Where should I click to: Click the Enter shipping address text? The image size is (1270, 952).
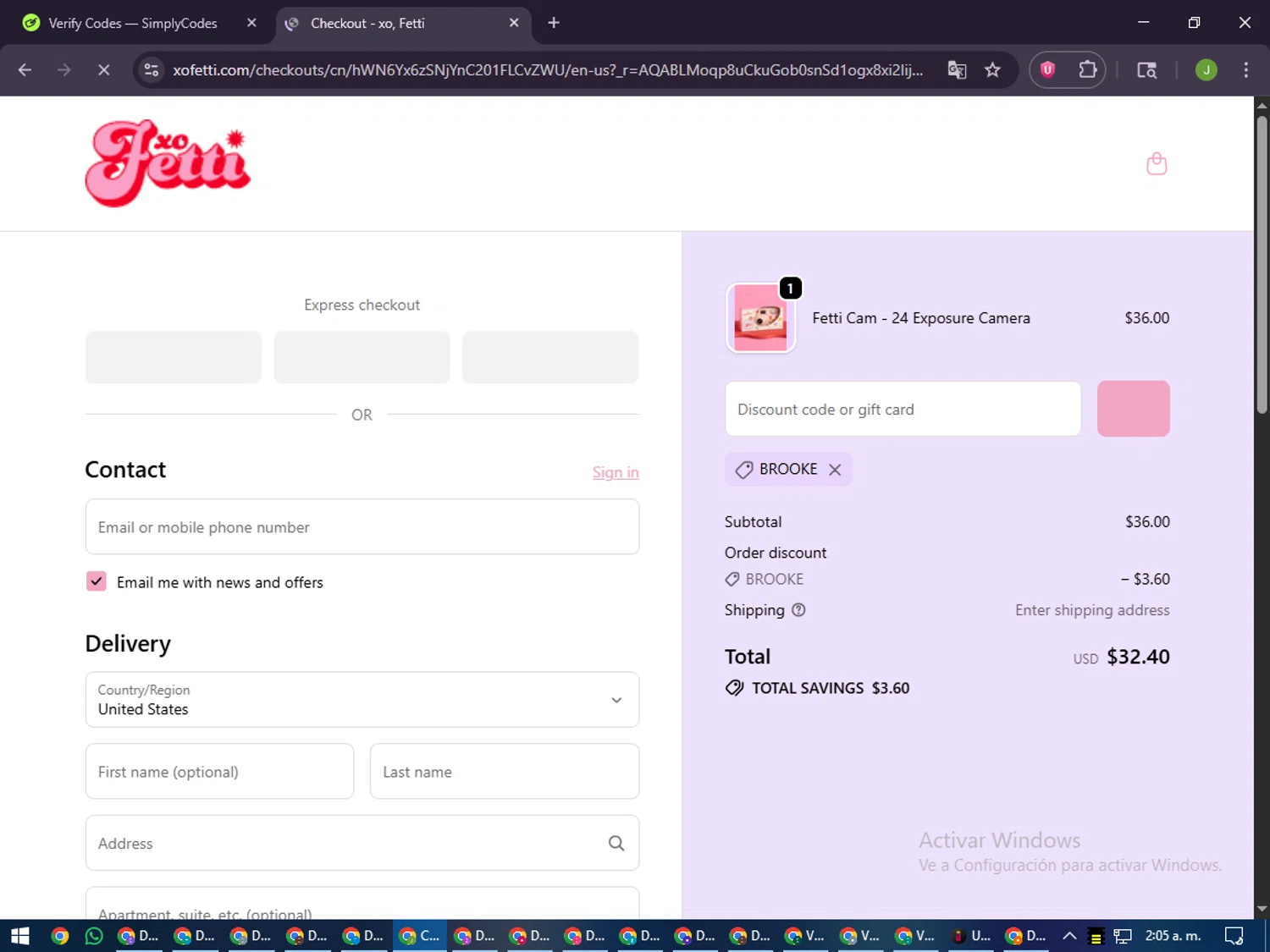pyautogui.click(x=1092, y=610)
